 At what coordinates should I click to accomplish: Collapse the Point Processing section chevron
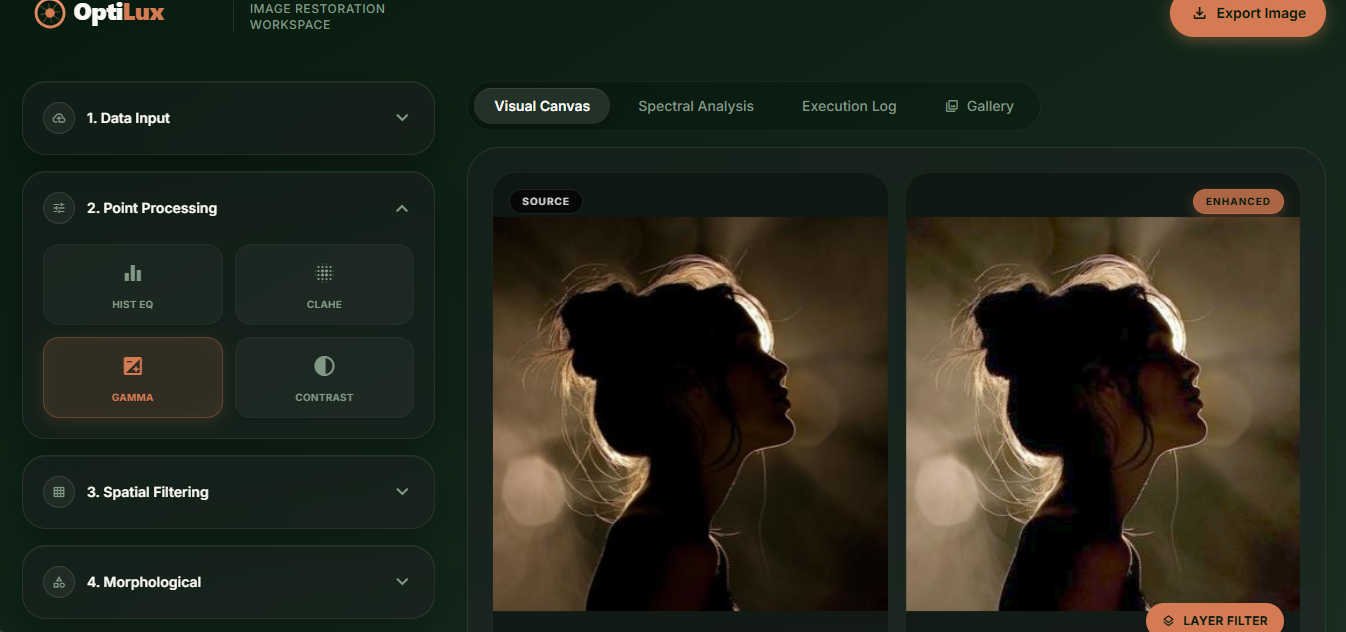coord(402,208)
